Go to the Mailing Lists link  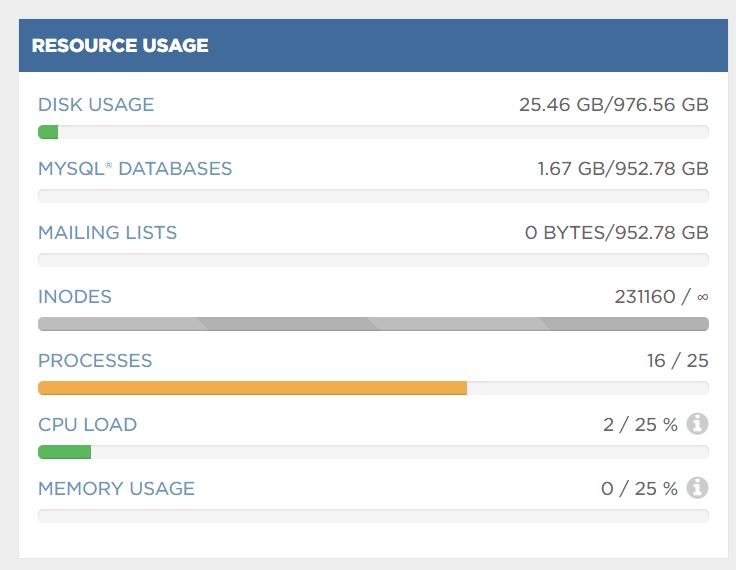tap(107, 233)
